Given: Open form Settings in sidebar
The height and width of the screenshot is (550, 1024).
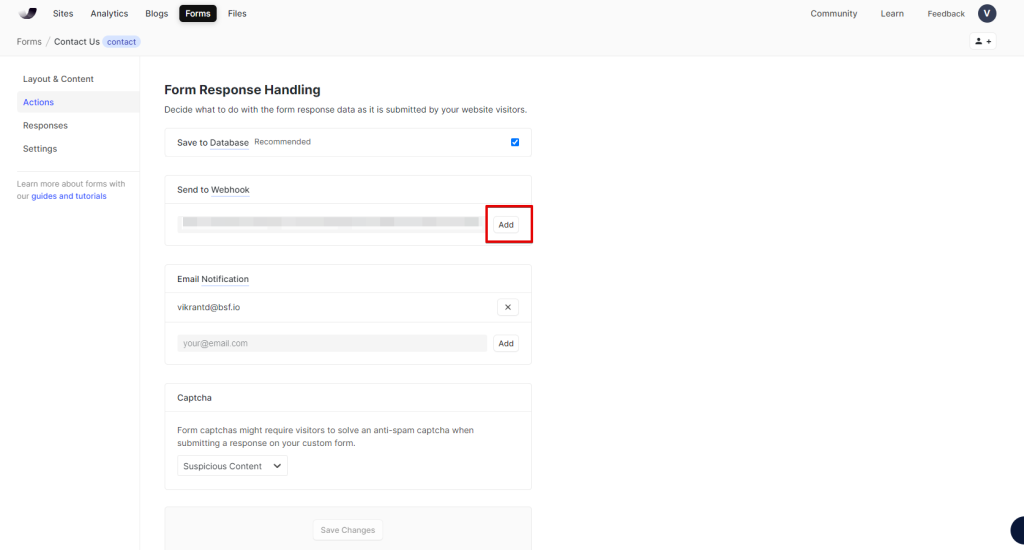Looking at the screenshot, I should pos(40,149).
